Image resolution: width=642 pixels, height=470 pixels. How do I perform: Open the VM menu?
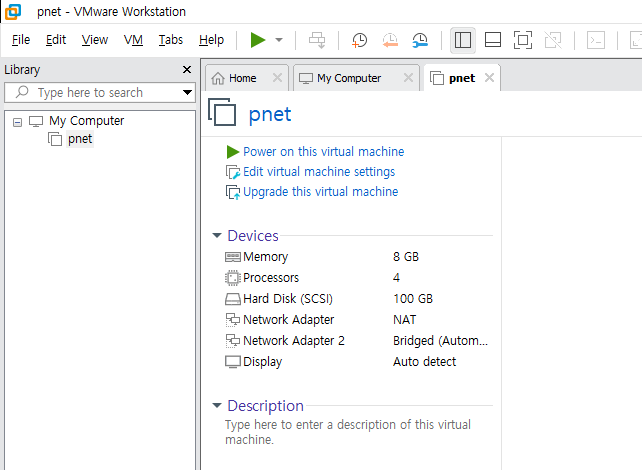point(133,40)
